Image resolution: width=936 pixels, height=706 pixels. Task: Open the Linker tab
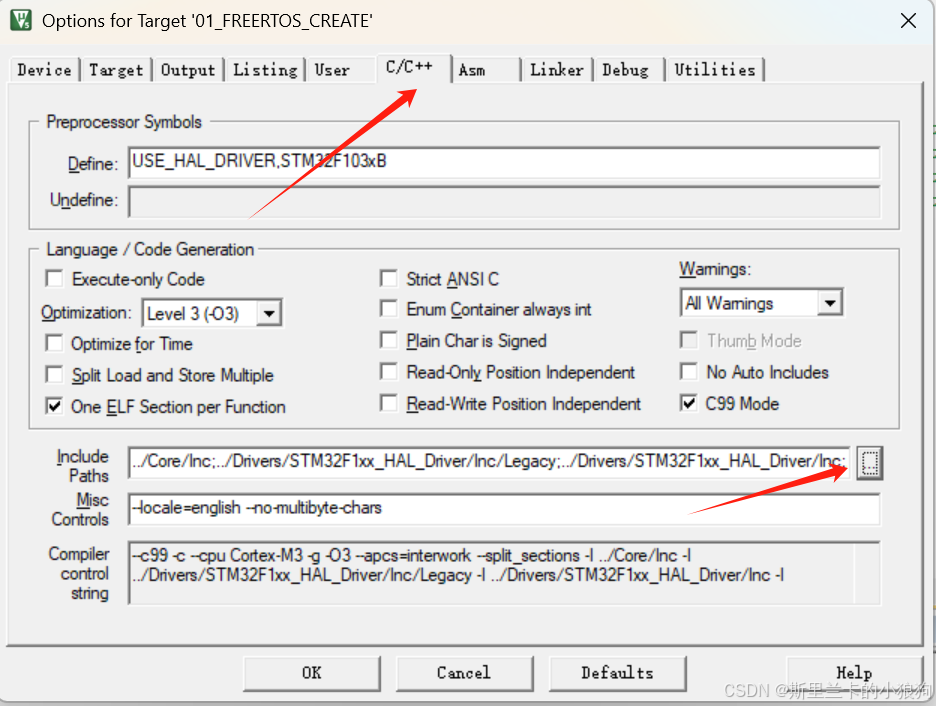coord(556,70)
